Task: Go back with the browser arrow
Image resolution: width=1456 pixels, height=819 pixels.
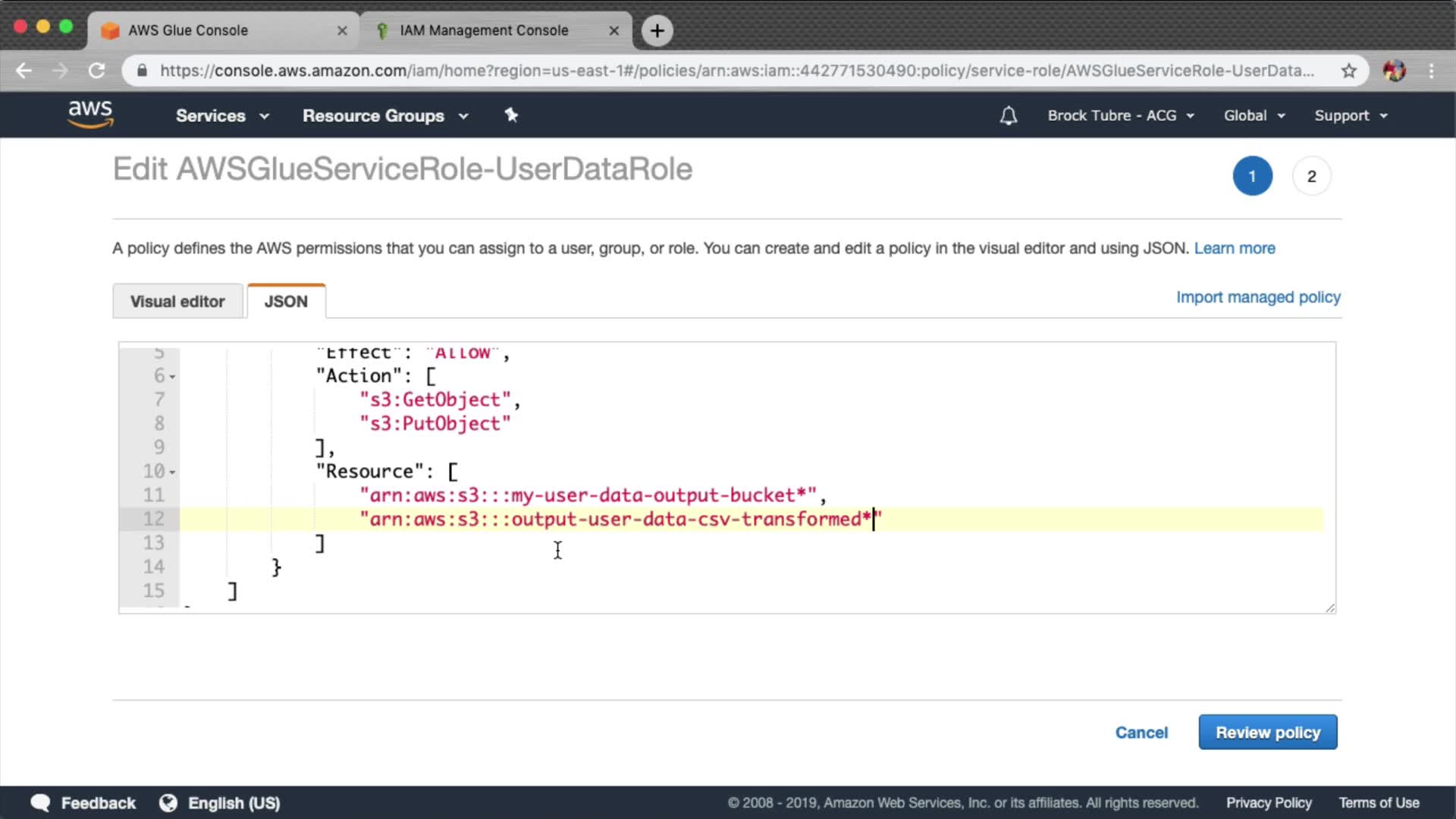Action: tap(24, 71)
